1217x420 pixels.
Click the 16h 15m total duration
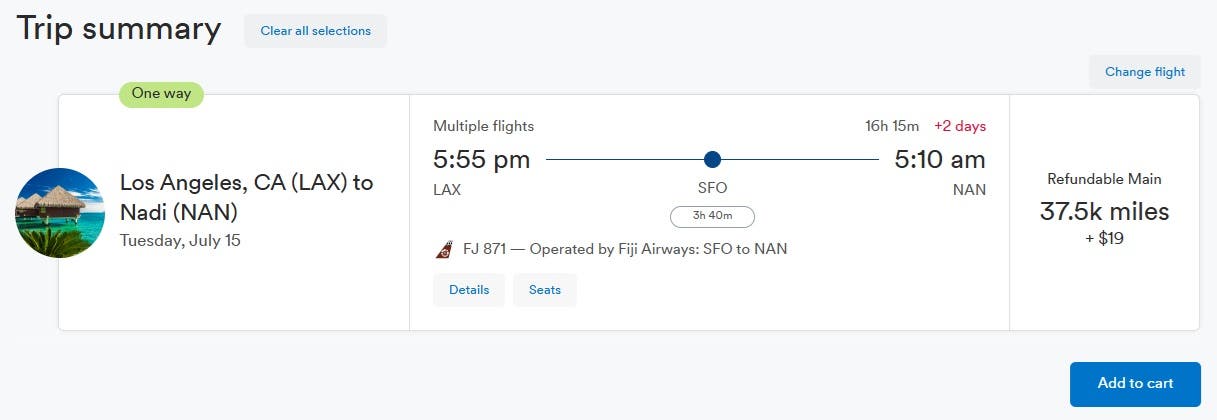pos(892,126)
